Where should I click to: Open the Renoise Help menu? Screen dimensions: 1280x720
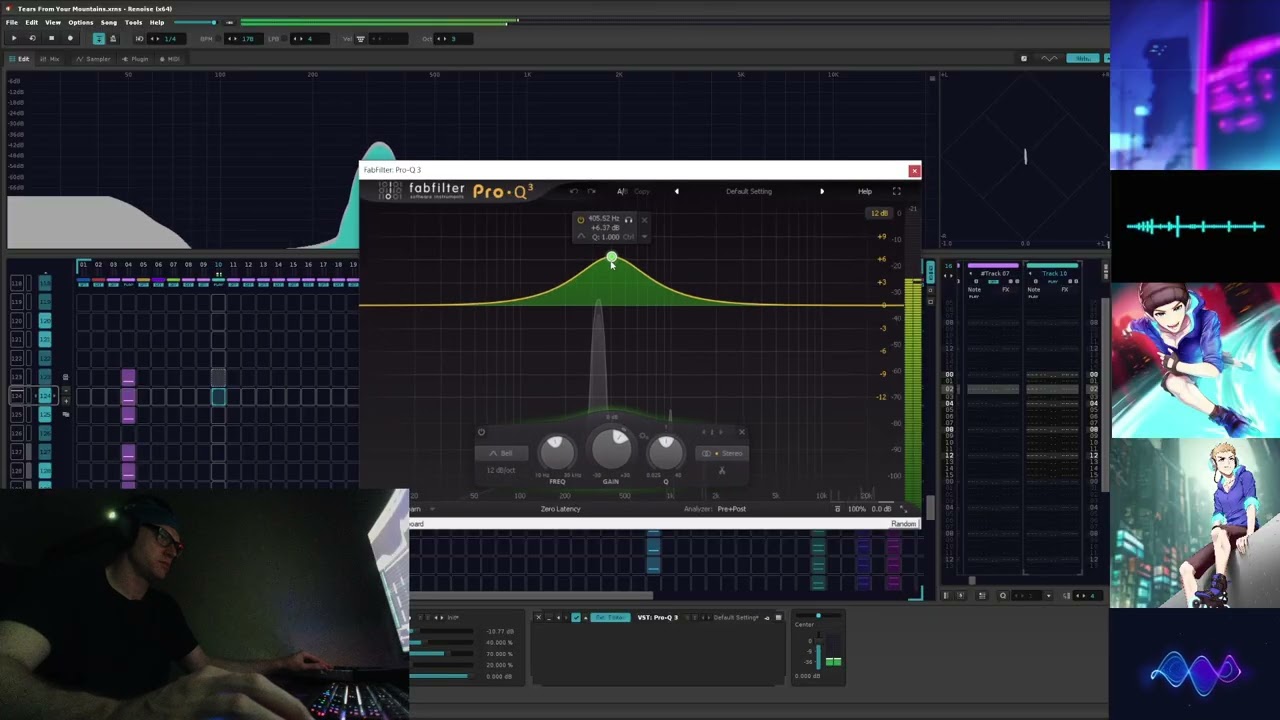(157, 22)
